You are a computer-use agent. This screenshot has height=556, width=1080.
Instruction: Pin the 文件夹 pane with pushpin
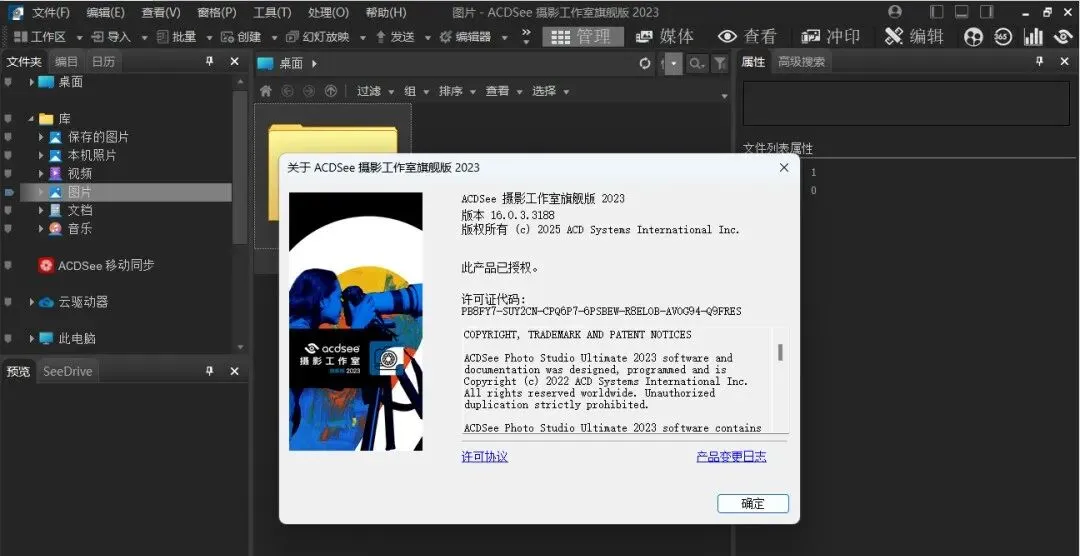pos(210,61)
